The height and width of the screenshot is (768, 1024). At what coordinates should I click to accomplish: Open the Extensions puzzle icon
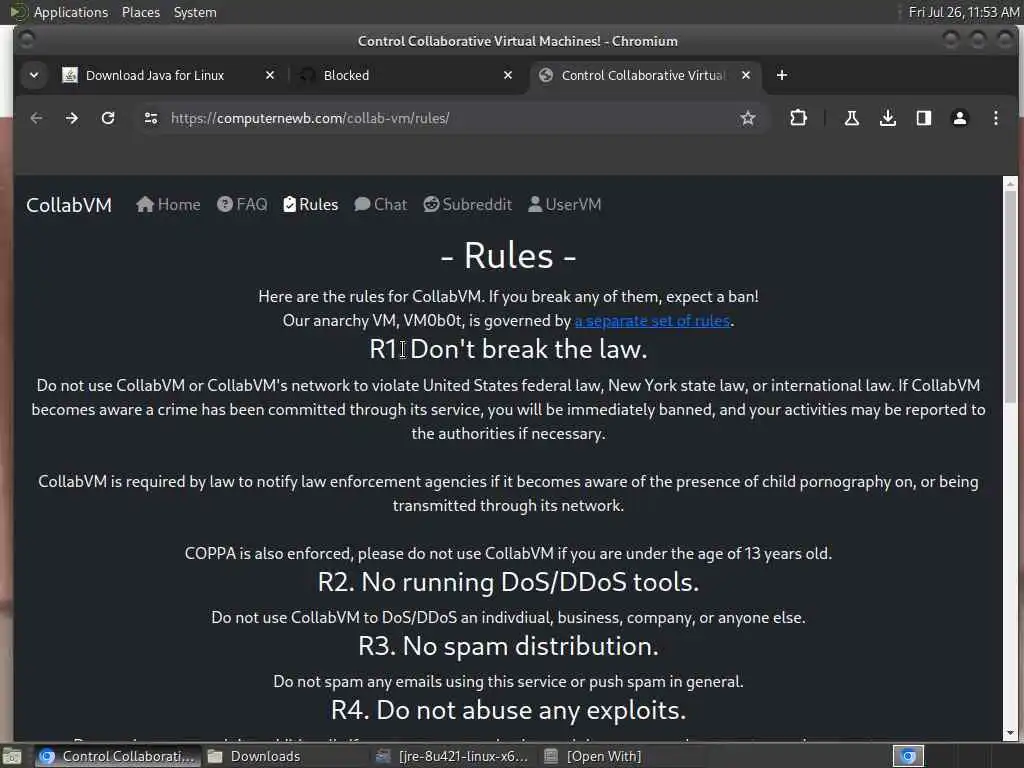click(x=798, y=118)
